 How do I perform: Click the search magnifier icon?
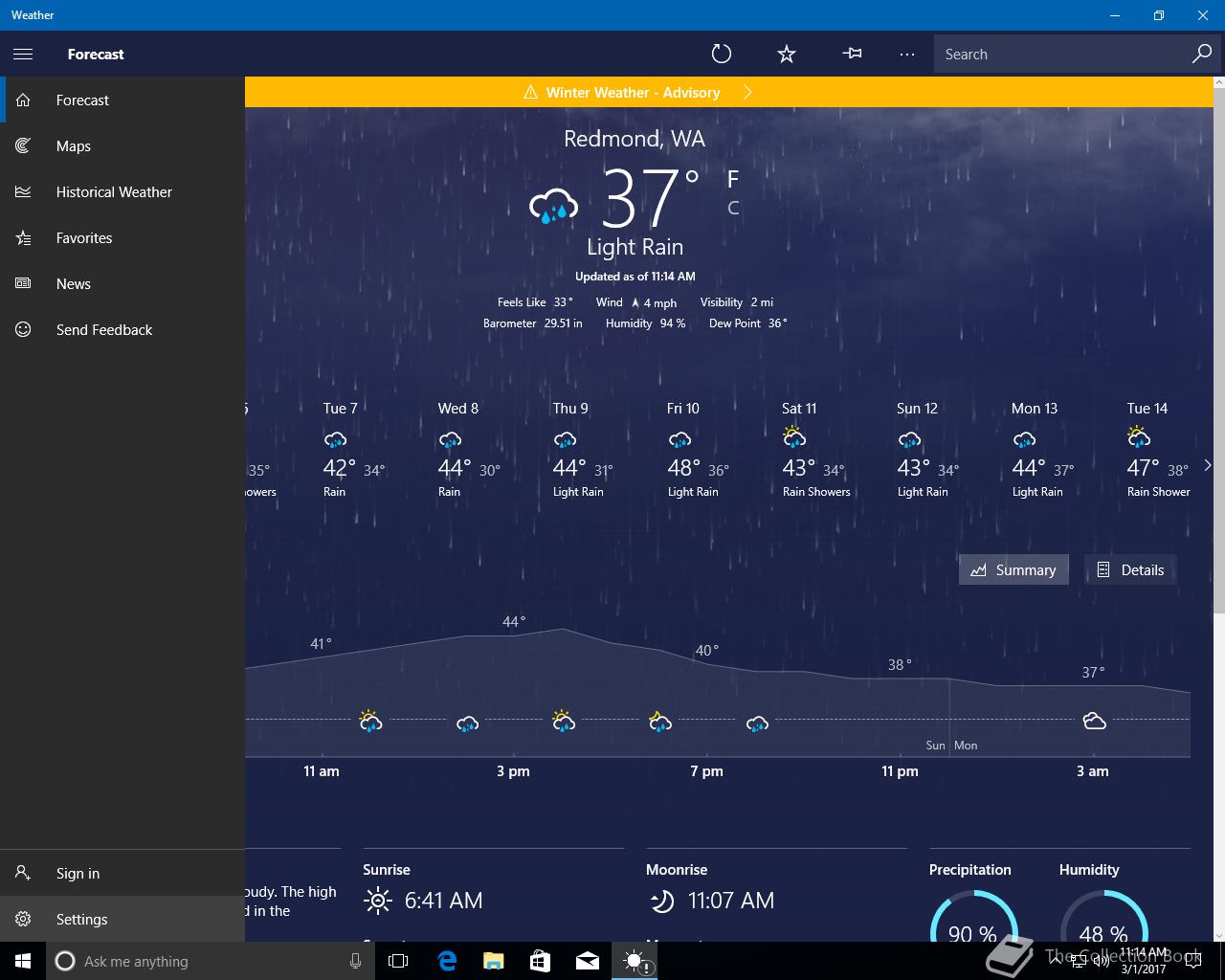(x=1202, y=54)
